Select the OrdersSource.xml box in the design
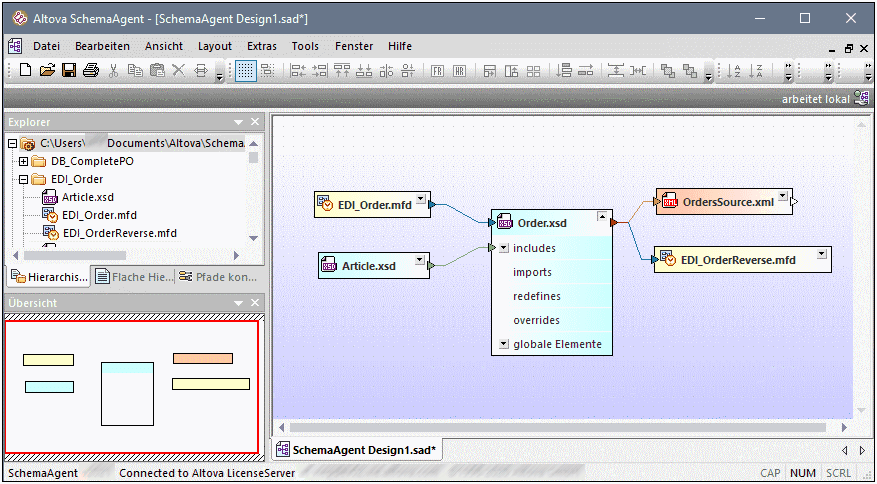 (727, 202)
